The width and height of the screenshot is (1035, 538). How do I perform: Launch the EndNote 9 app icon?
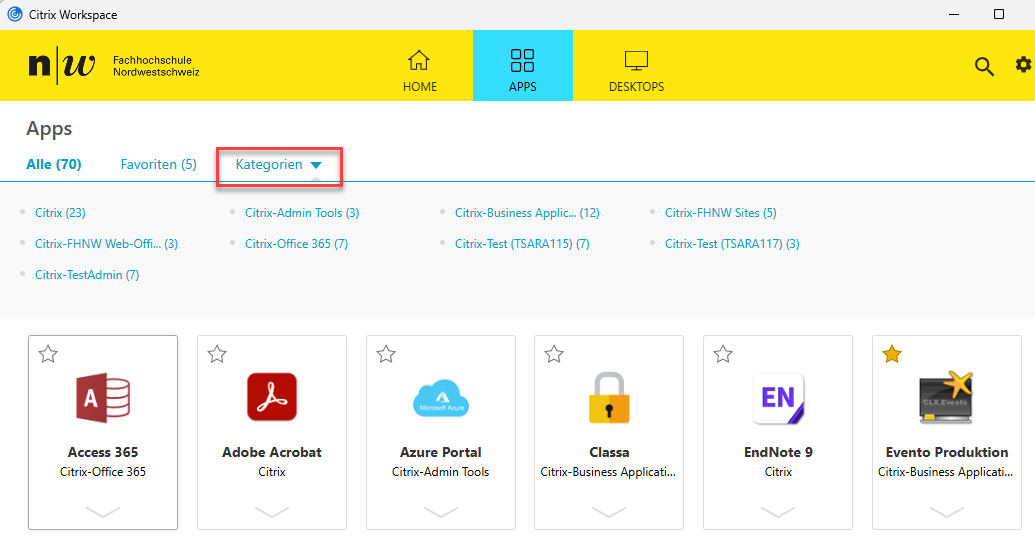click(778, 397)
